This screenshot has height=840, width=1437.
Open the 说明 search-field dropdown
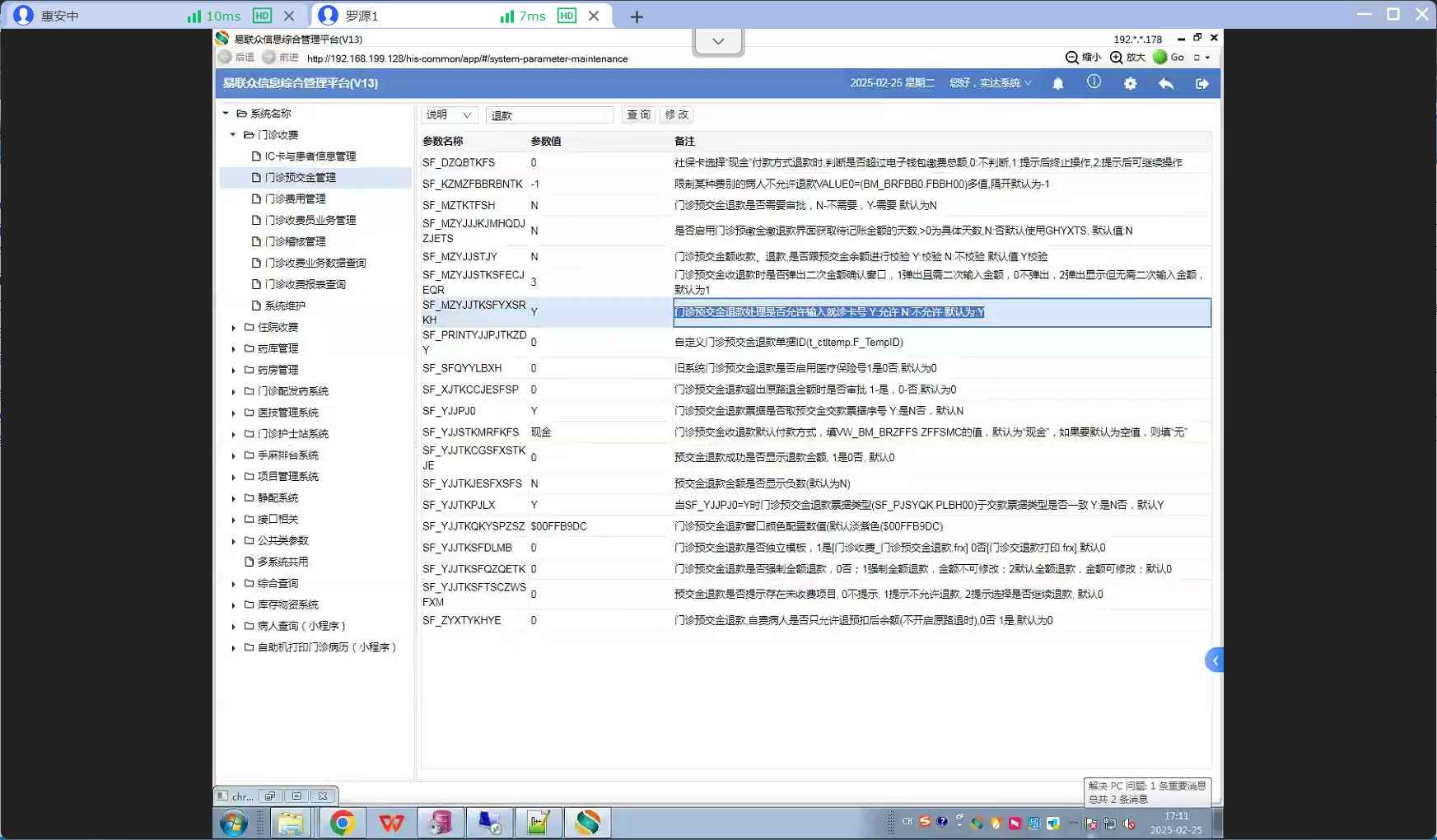coord(449,115)
